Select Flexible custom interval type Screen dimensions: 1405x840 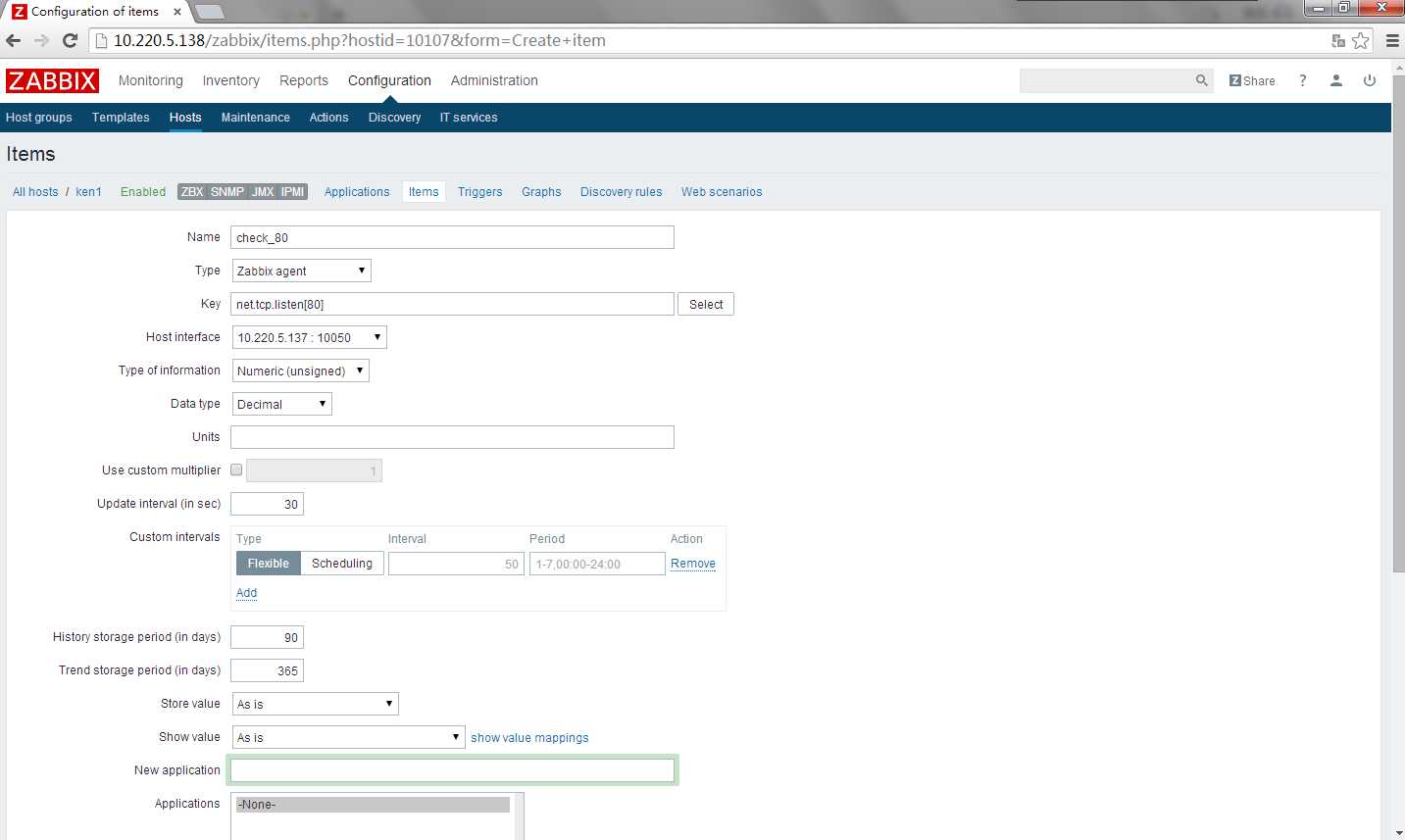[268, 564]
